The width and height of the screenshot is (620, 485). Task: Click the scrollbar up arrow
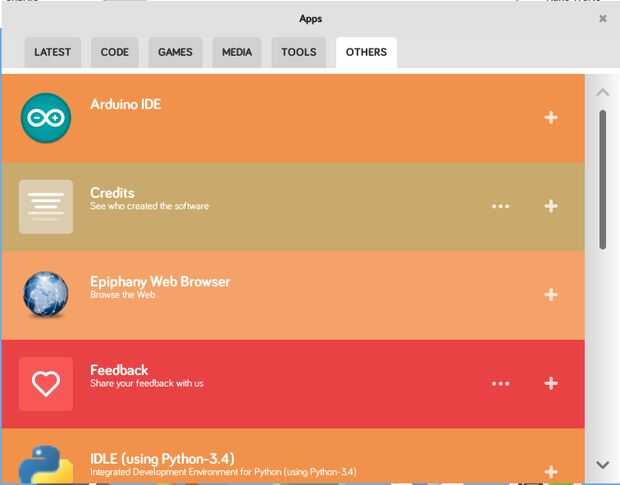tap(603, 92)
